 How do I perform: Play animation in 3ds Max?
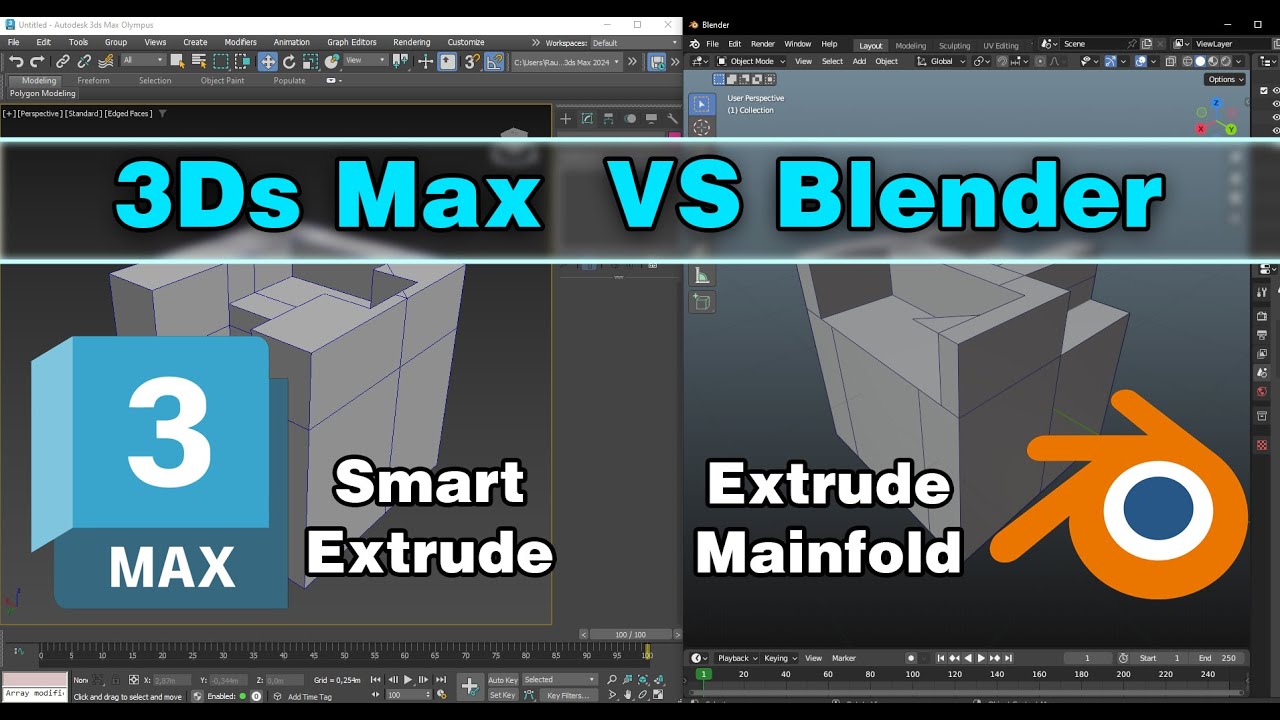coord(408,680)
